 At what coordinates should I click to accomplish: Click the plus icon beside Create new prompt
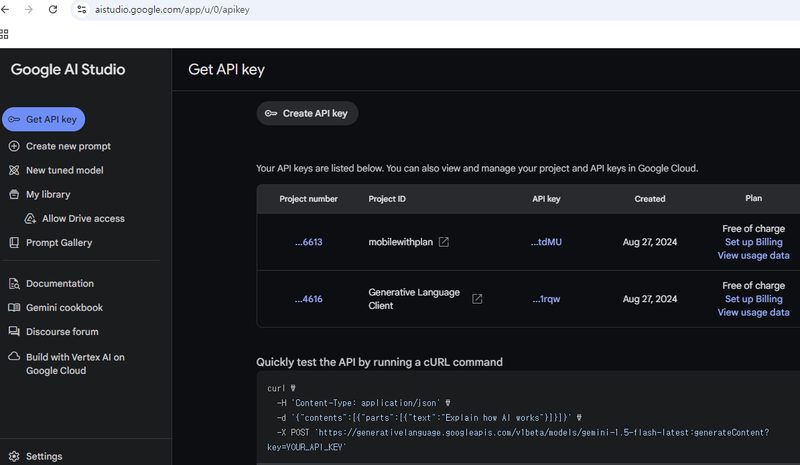point(14,146)
